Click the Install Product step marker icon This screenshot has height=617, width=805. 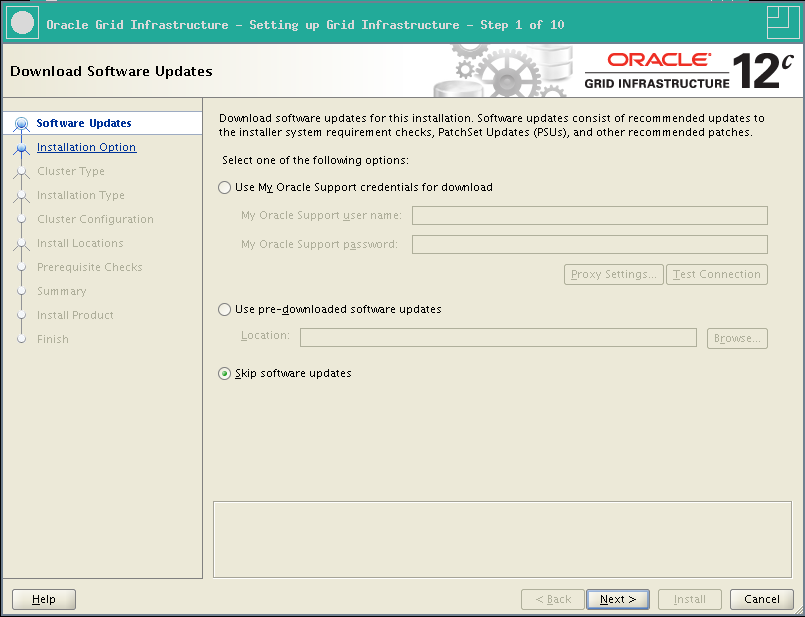(22, 315)
